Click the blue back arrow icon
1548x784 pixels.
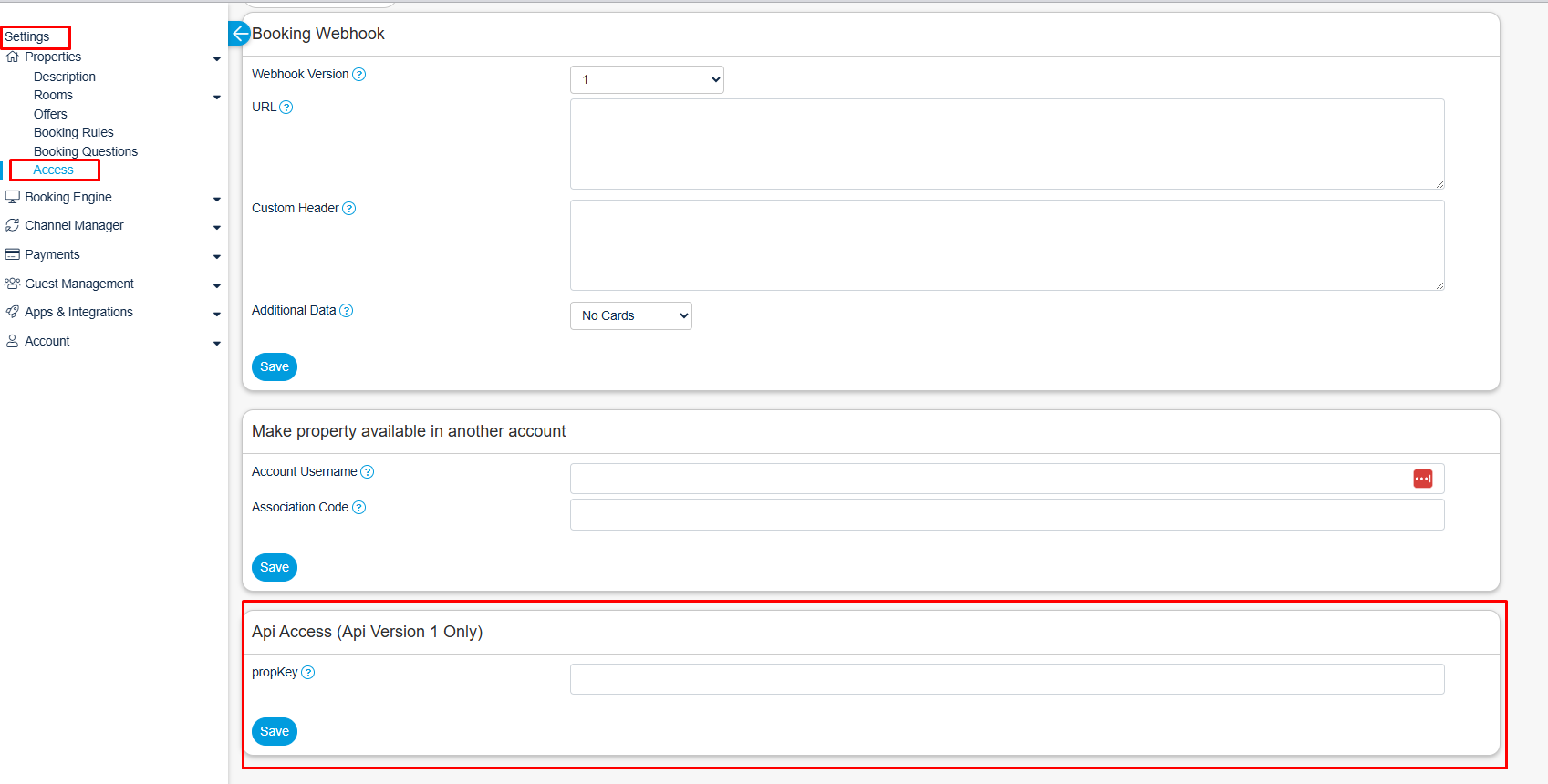coord(239,34)
